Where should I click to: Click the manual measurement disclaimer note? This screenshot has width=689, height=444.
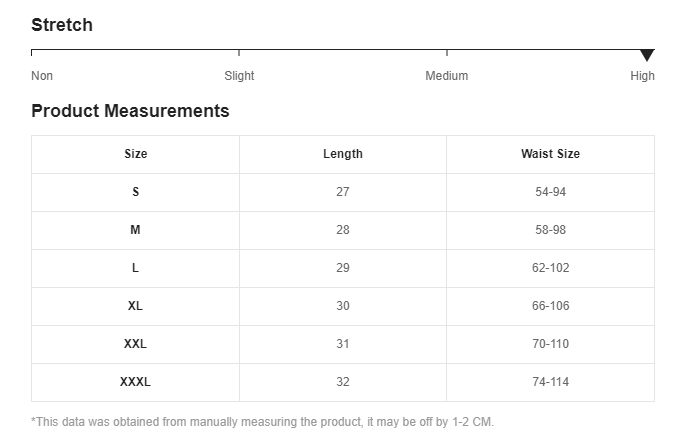coord(262,422)
